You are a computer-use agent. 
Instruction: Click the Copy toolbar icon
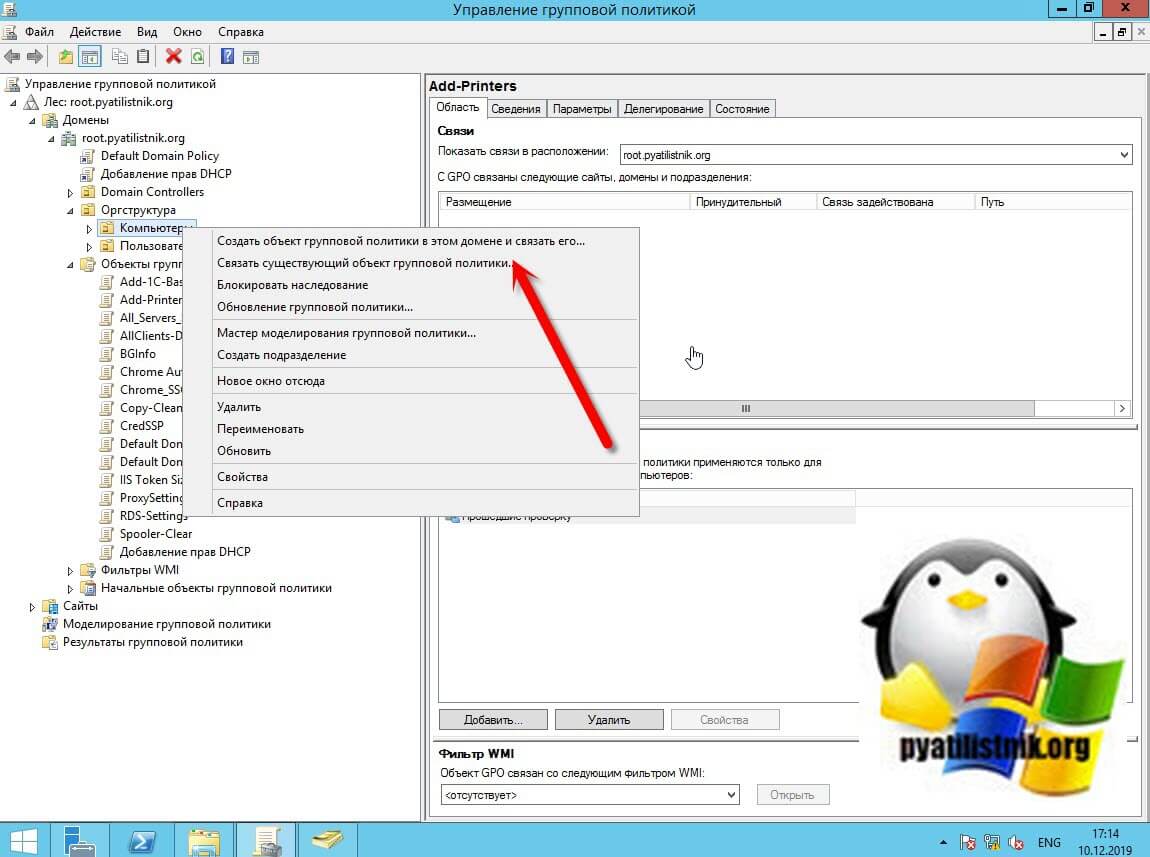[120, 57]
